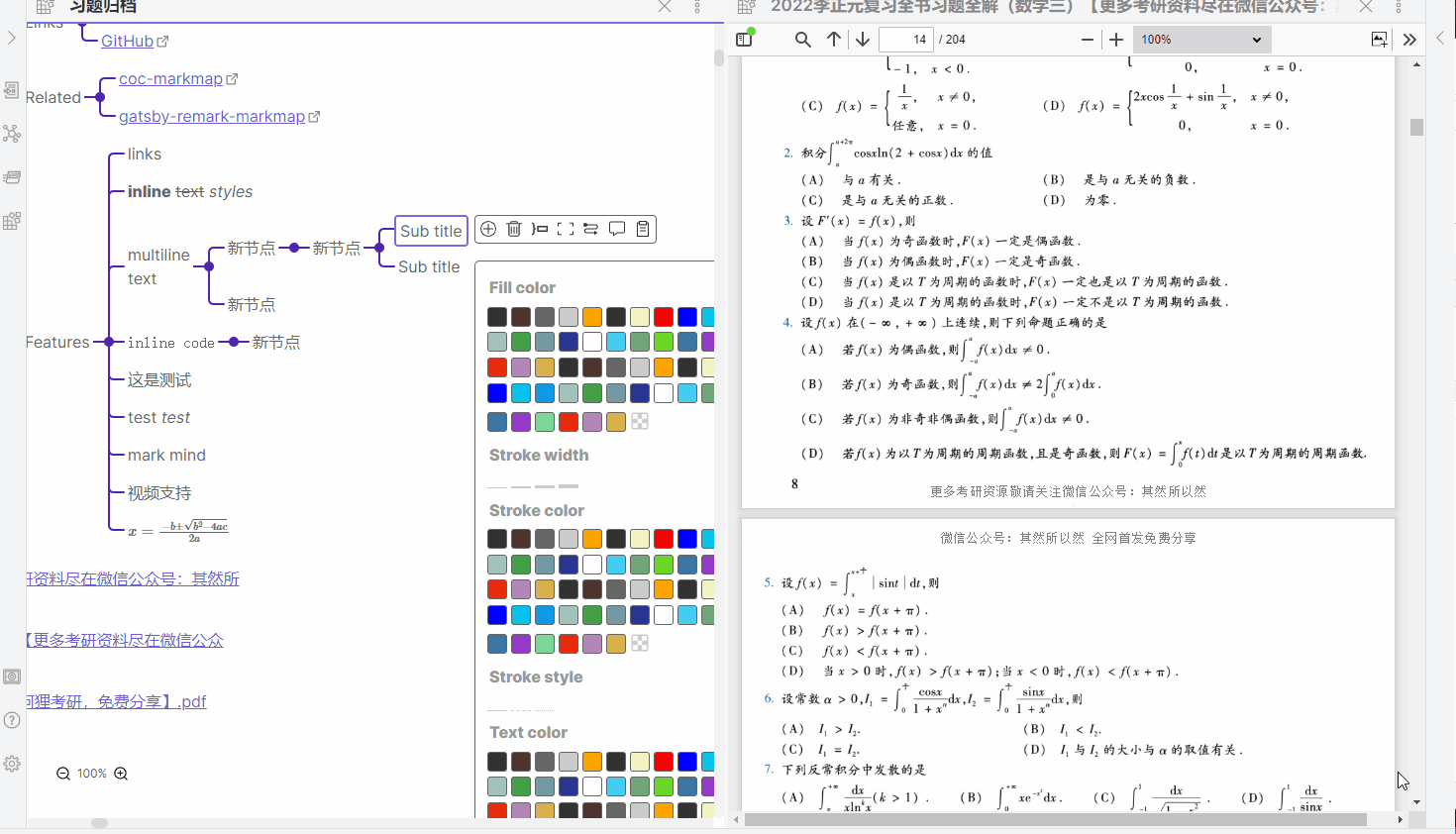Open the blocks grid icon in left sidebar
The image size is (1456, 834).
point(12,221)
